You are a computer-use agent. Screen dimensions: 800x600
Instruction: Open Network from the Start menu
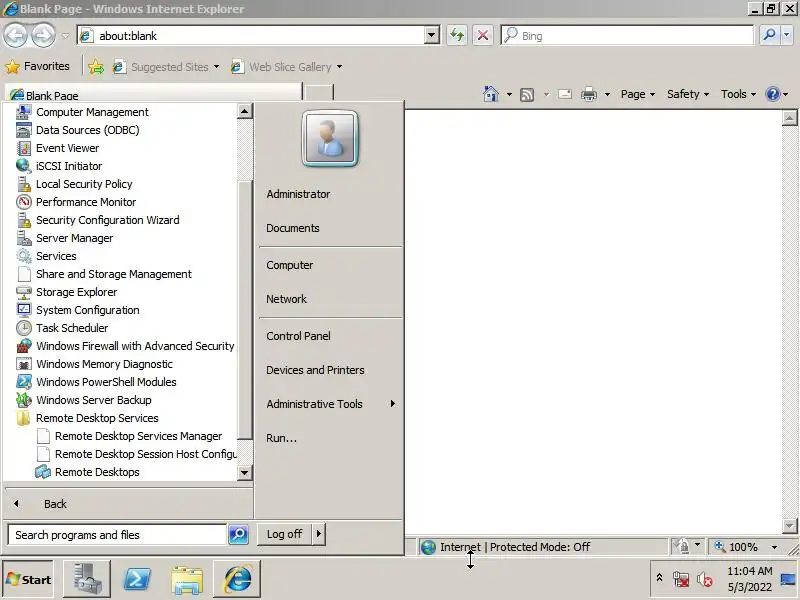(x=286, y=299)
